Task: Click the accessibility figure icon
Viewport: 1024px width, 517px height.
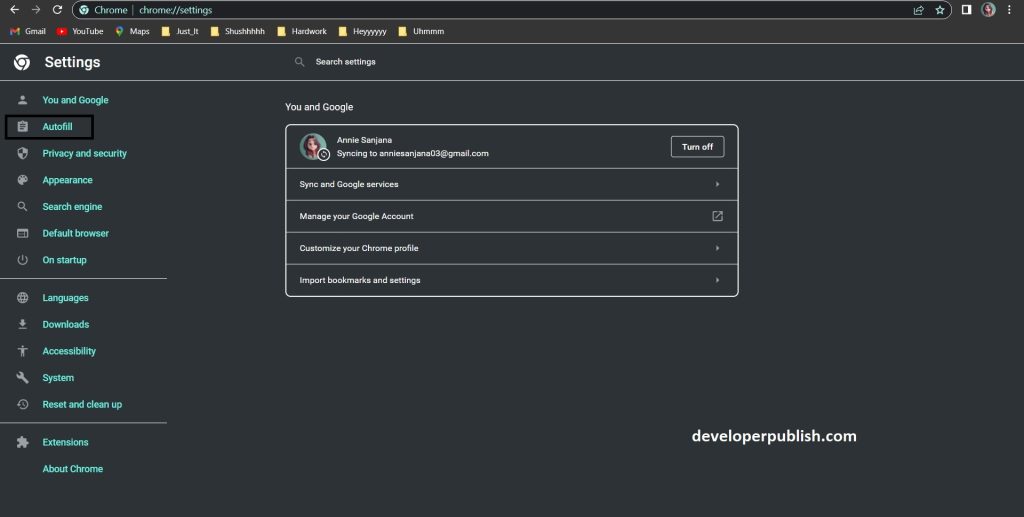Action: 22,351
